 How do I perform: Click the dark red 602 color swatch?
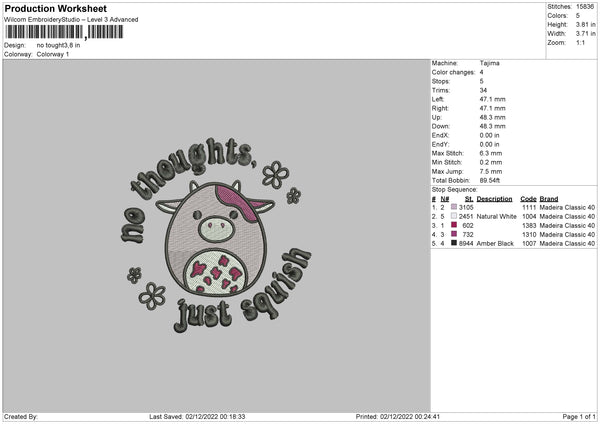(x=454, y=225)
